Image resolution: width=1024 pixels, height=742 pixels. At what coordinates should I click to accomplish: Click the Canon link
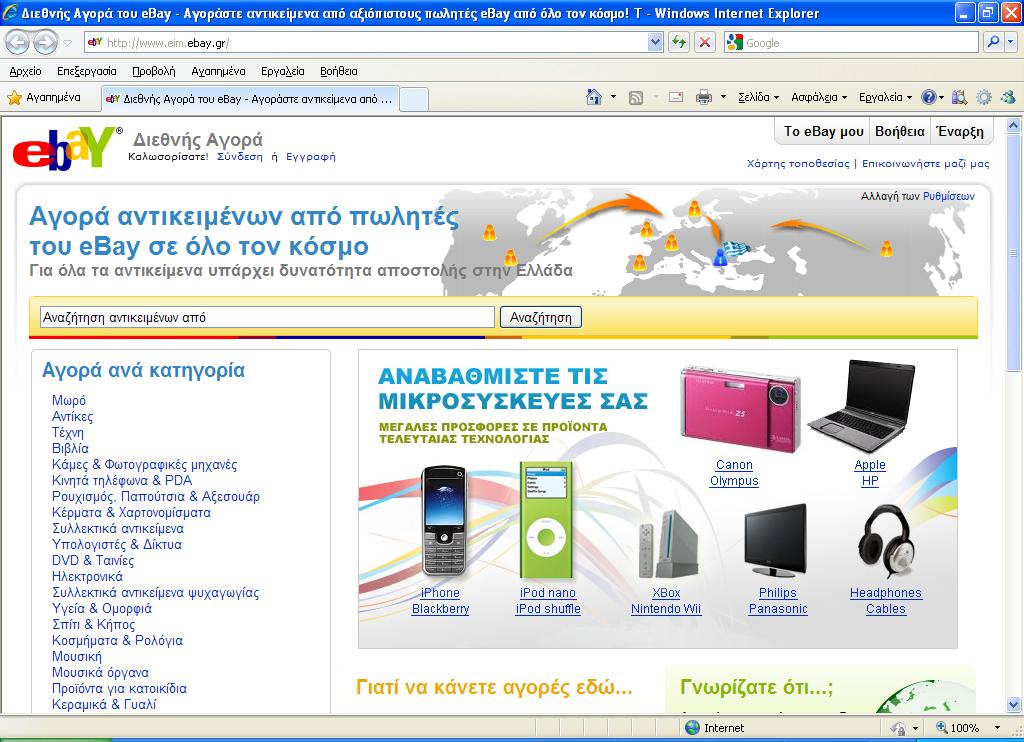[734, 465]
